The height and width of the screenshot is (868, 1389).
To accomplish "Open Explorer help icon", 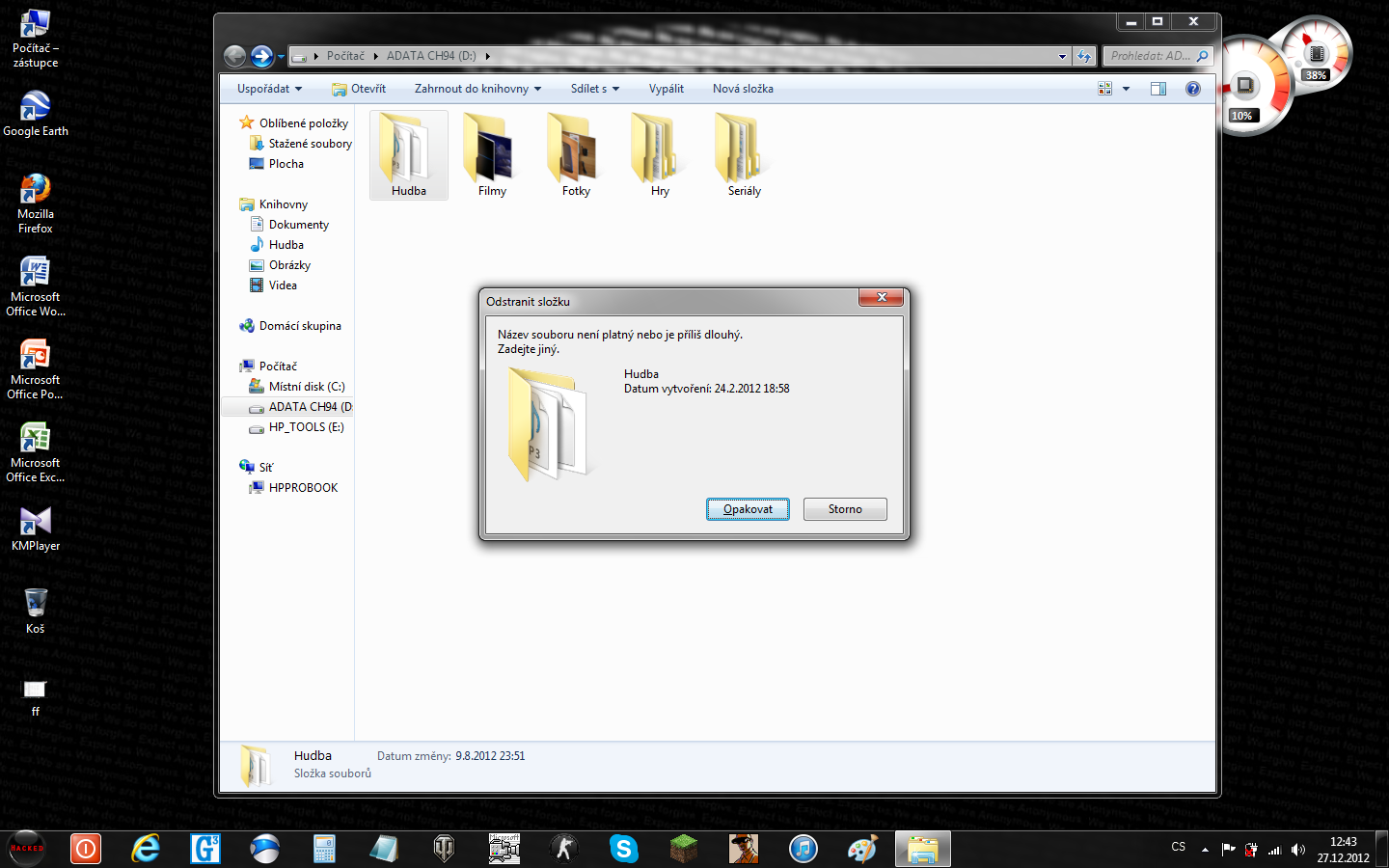I will tap(1193, 89).
